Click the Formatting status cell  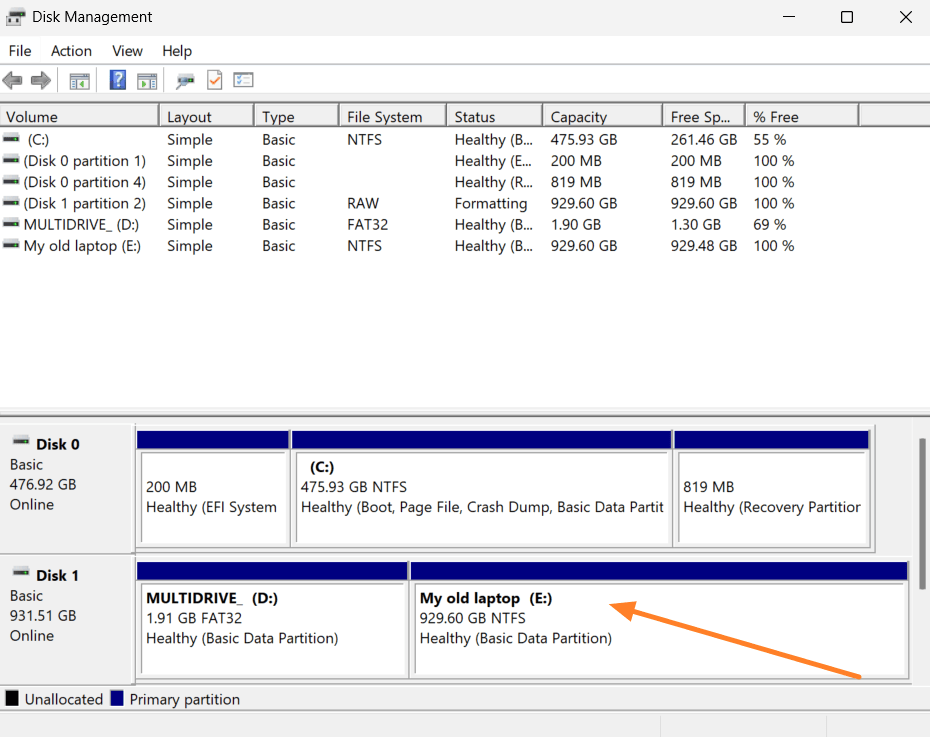[491, 203]
